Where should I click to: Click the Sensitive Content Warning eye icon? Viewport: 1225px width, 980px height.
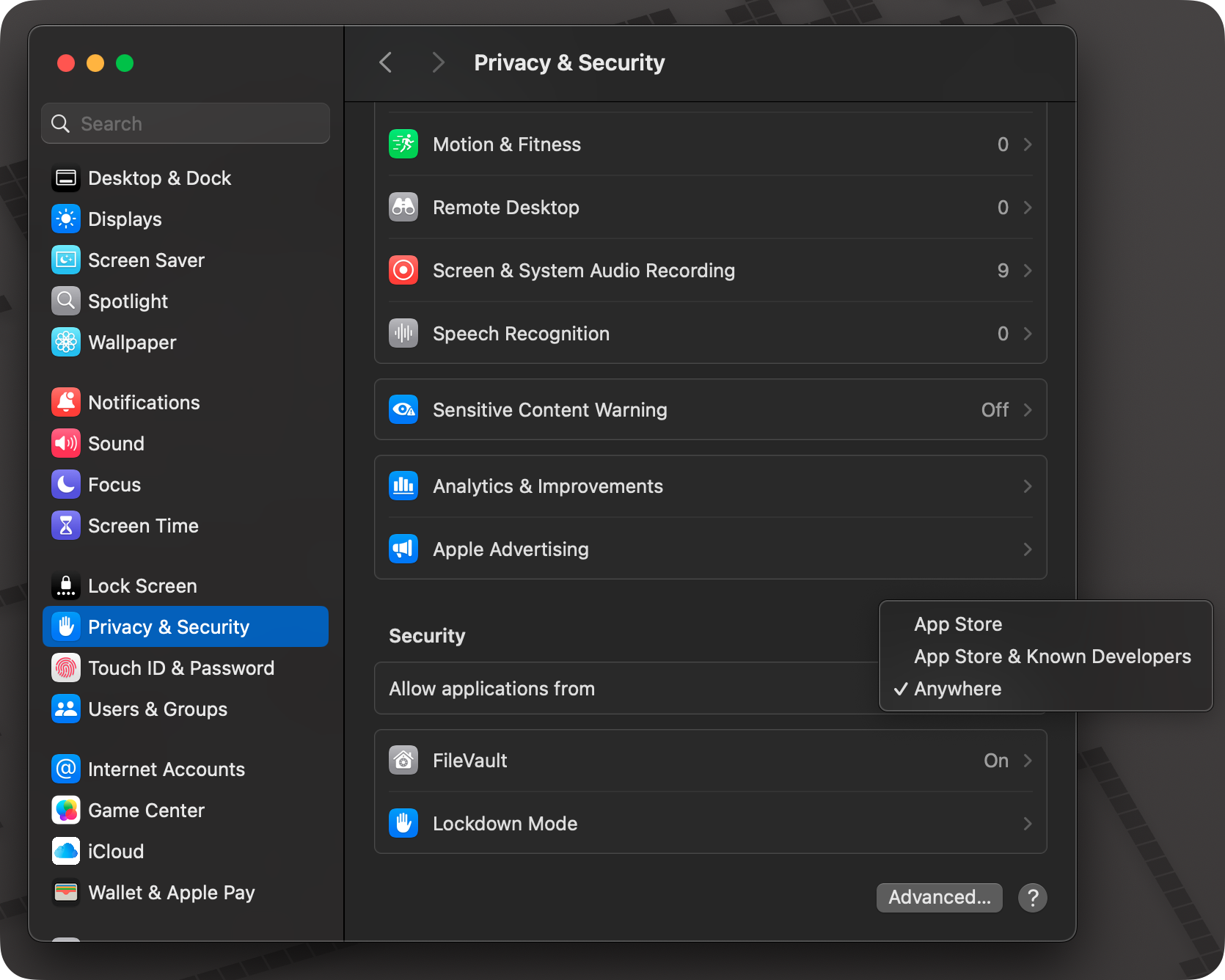click(x=403, y=410)
